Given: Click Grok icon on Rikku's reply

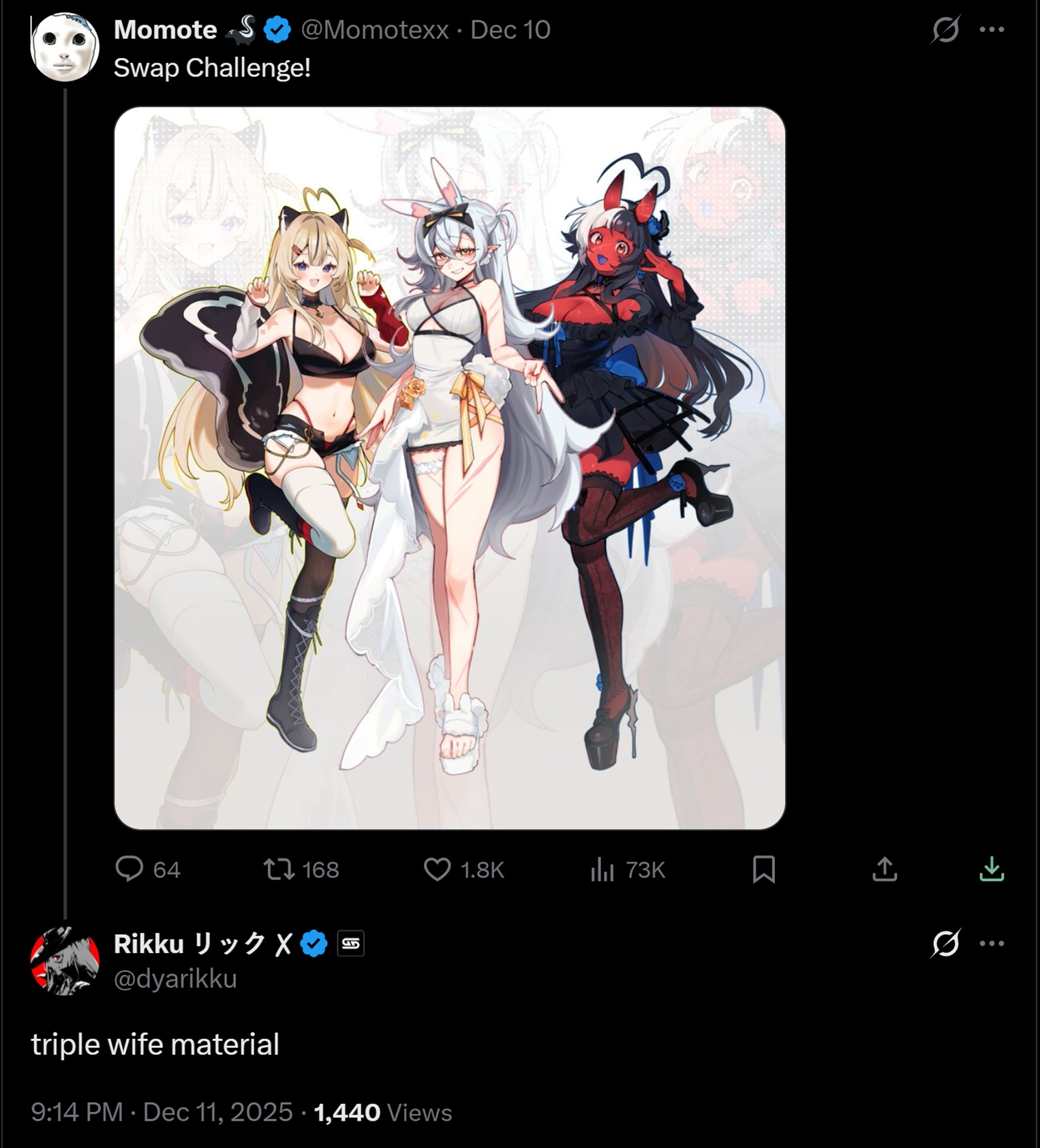Looking at the screenshot, I should click(x=946, y=943).
